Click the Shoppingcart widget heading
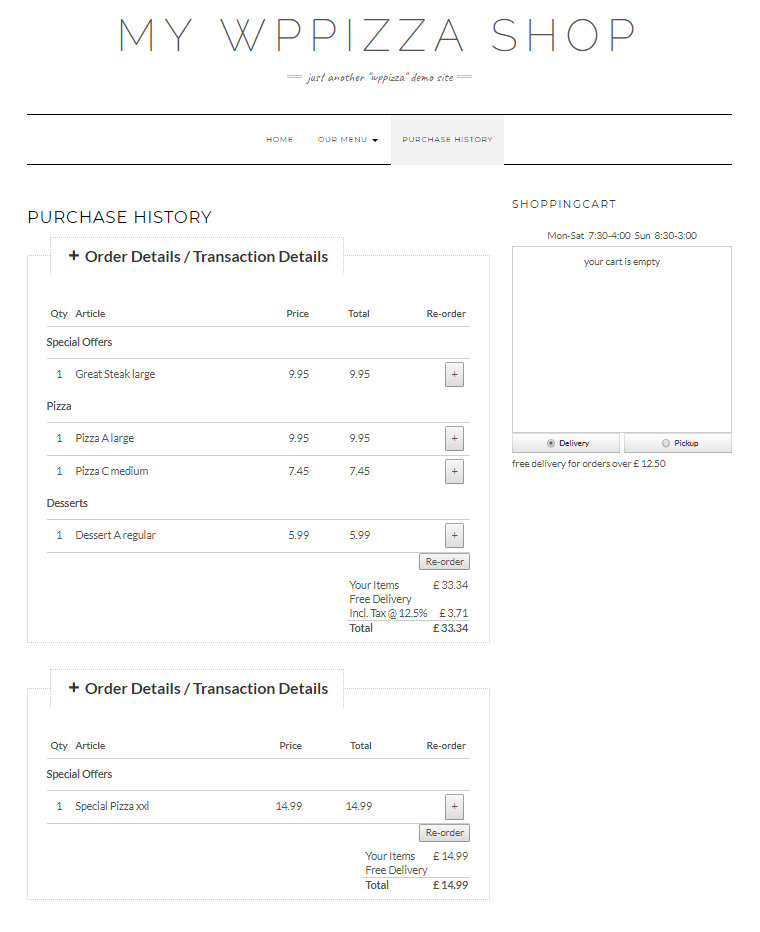Screen dimensions: 760x932 564,204
